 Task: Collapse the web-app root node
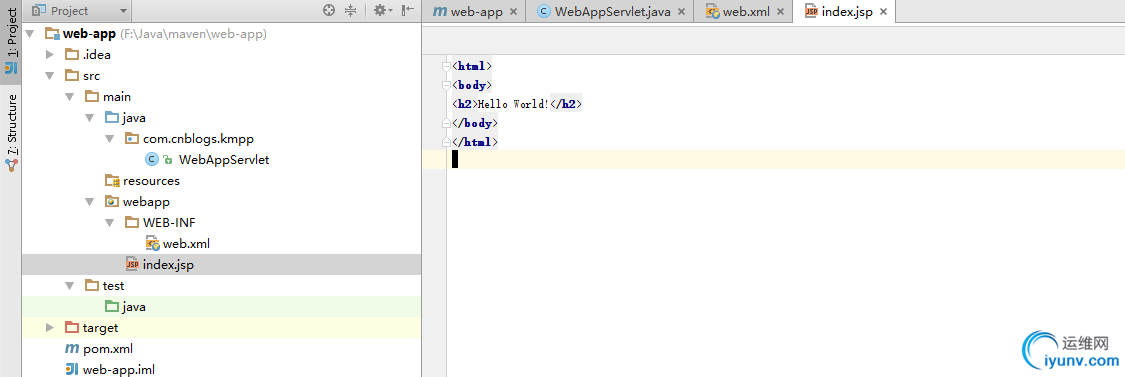click(29, 33)
